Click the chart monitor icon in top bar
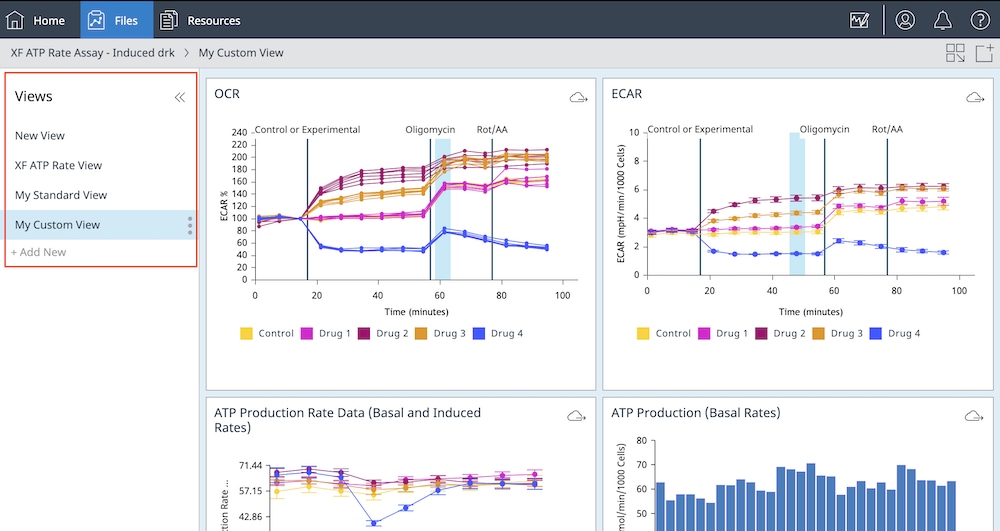 [x=859, y=20]
